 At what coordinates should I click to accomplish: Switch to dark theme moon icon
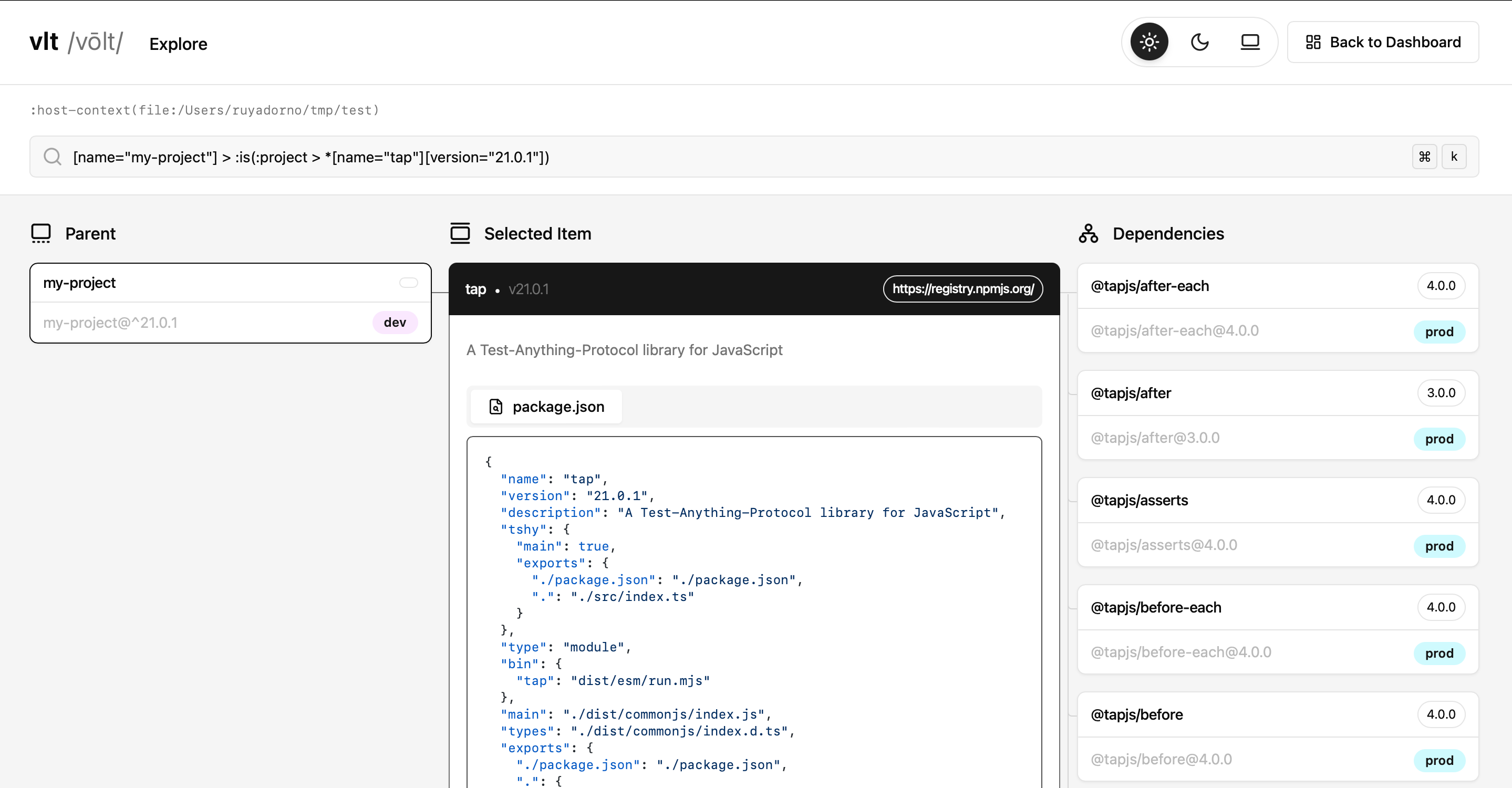[1199, 42]
